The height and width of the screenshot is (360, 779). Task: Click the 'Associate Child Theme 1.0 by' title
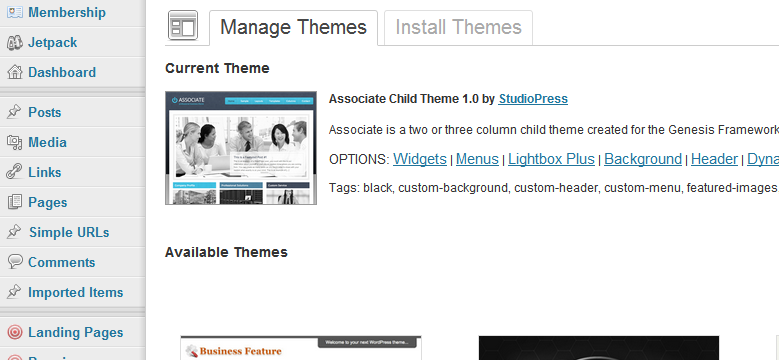tap(411, 99)
